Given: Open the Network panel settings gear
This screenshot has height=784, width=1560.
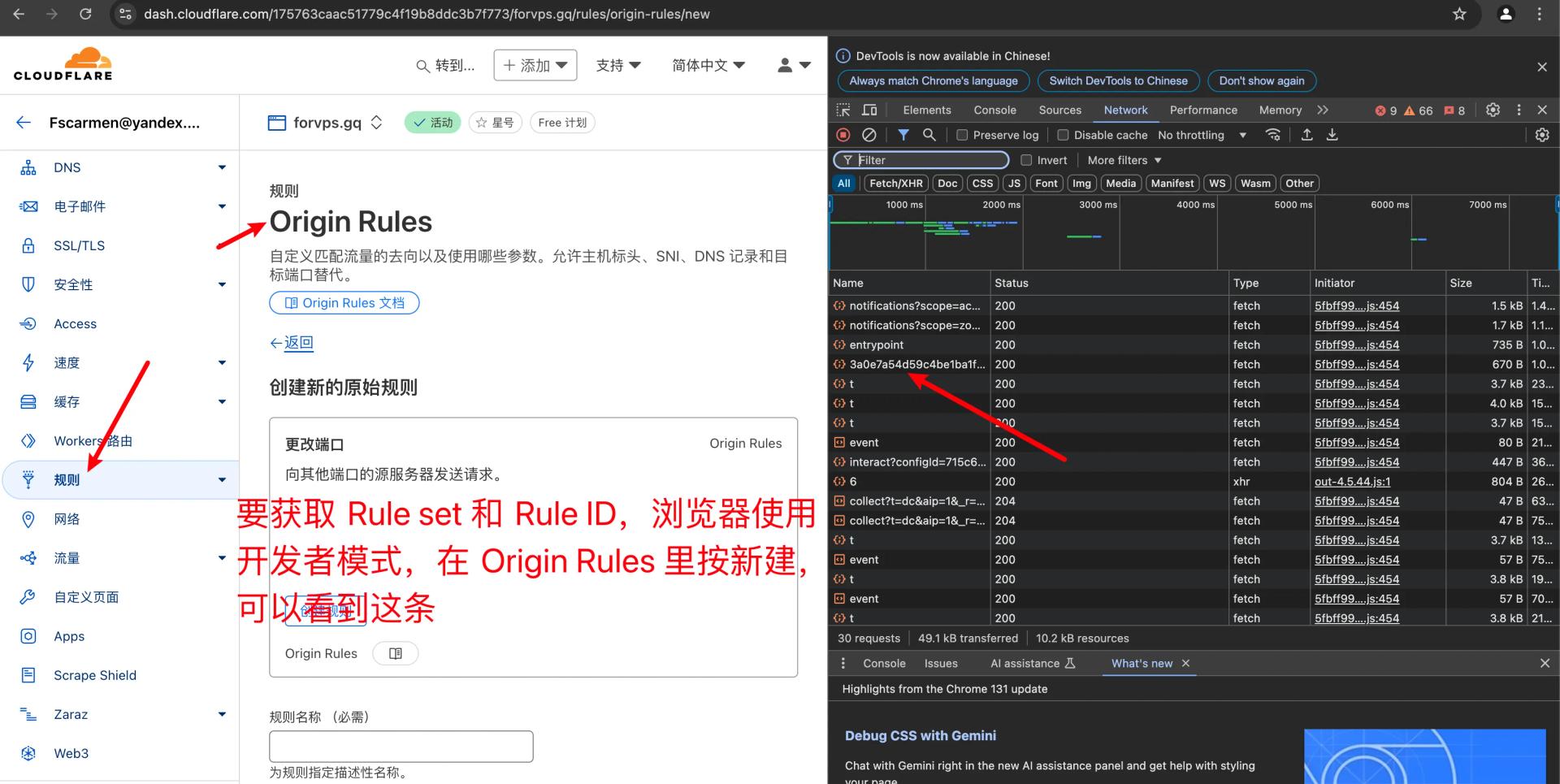Looking at the screenshot, I should (1542, 135).
